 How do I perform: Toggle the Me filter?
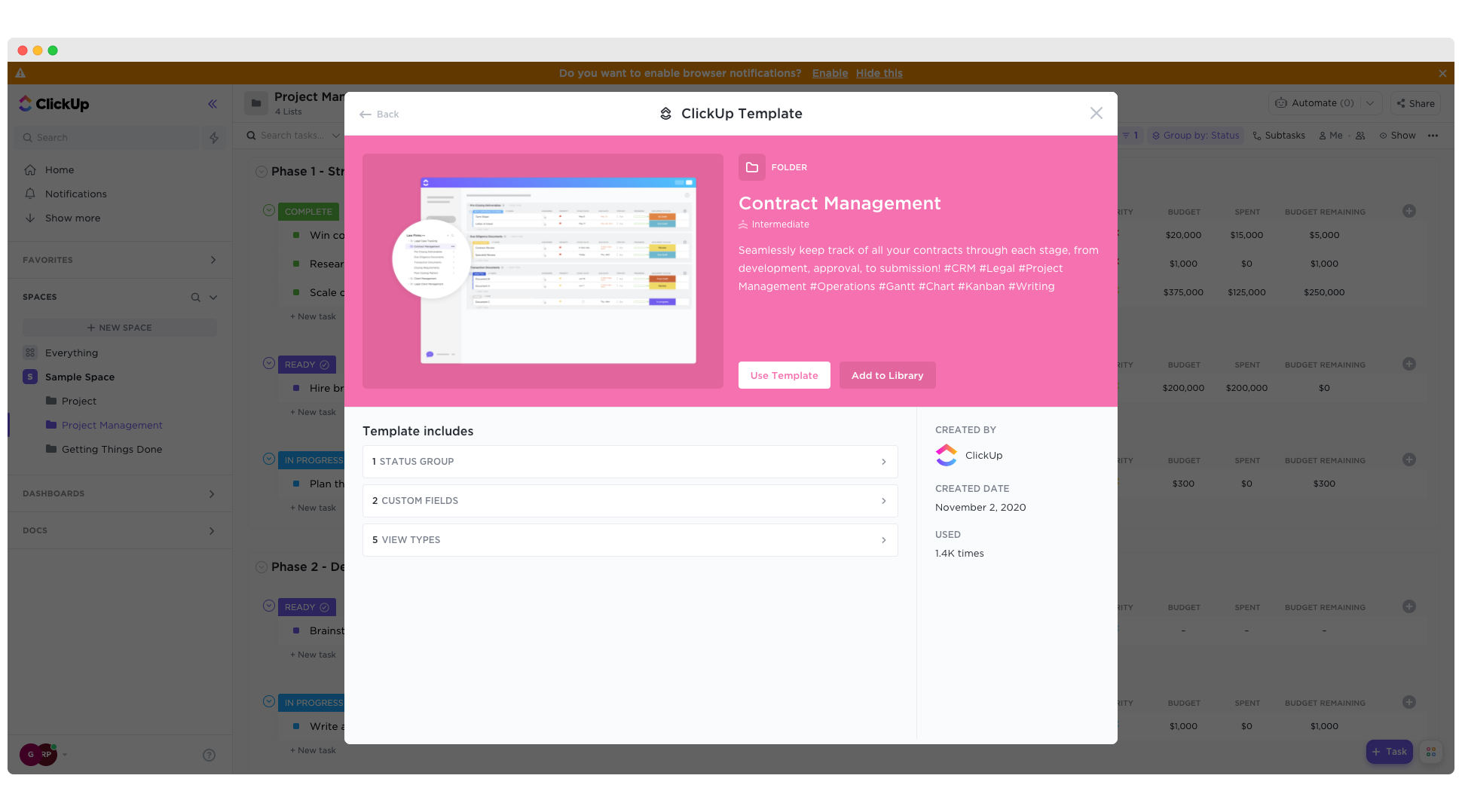coord(1331,136)
